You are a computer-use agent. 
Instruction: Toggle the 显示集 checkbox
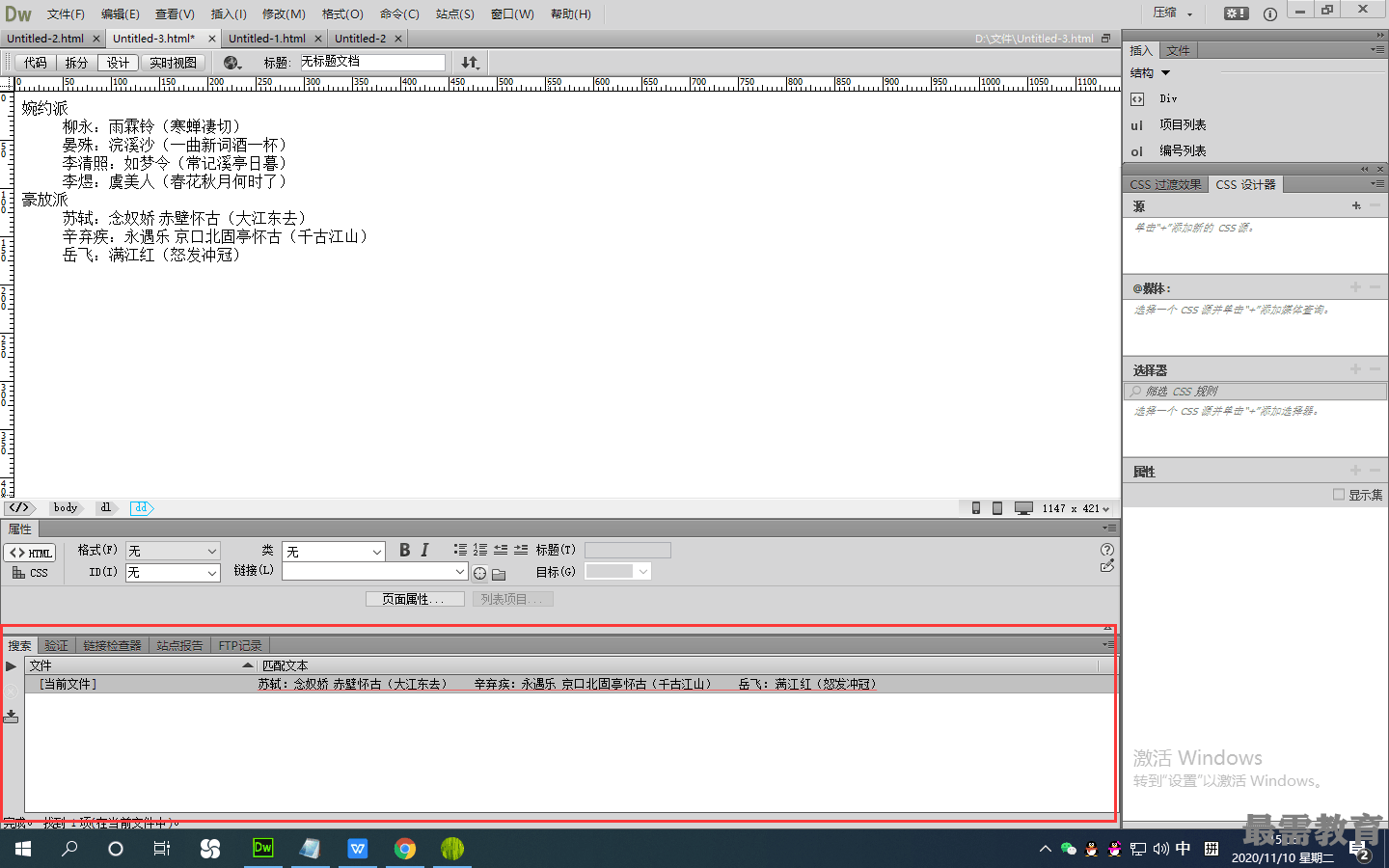point(1339,495)
